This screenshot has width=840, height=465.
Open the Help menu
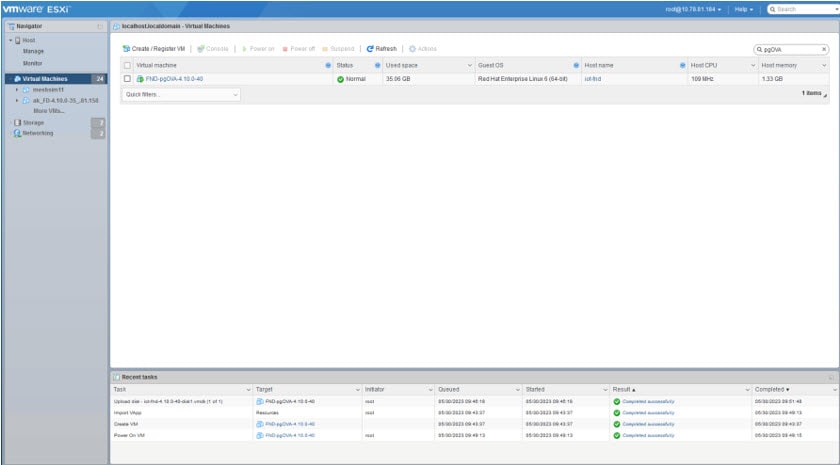click(744, 9)
